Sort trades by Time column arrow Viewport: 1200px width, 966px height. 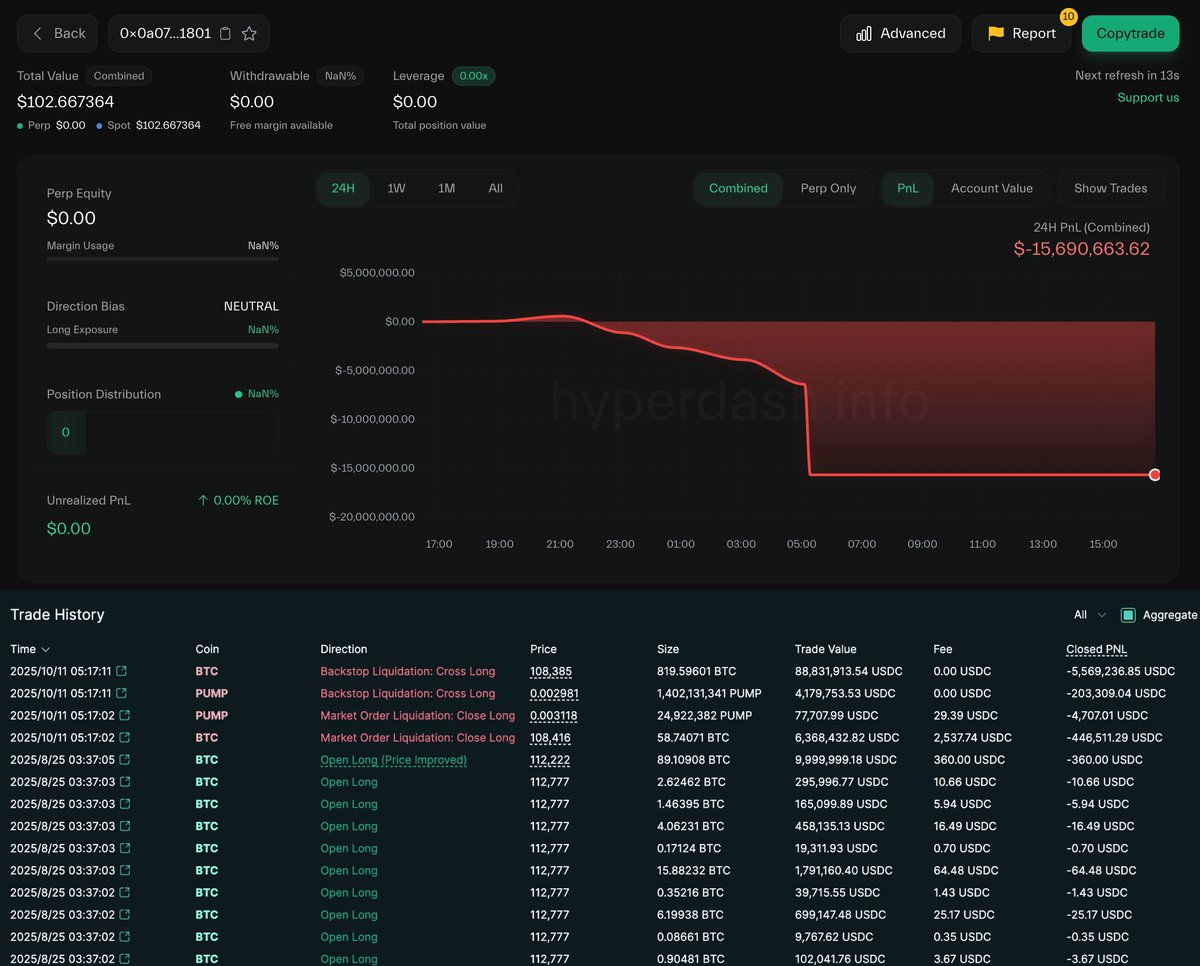coord(46,650)
